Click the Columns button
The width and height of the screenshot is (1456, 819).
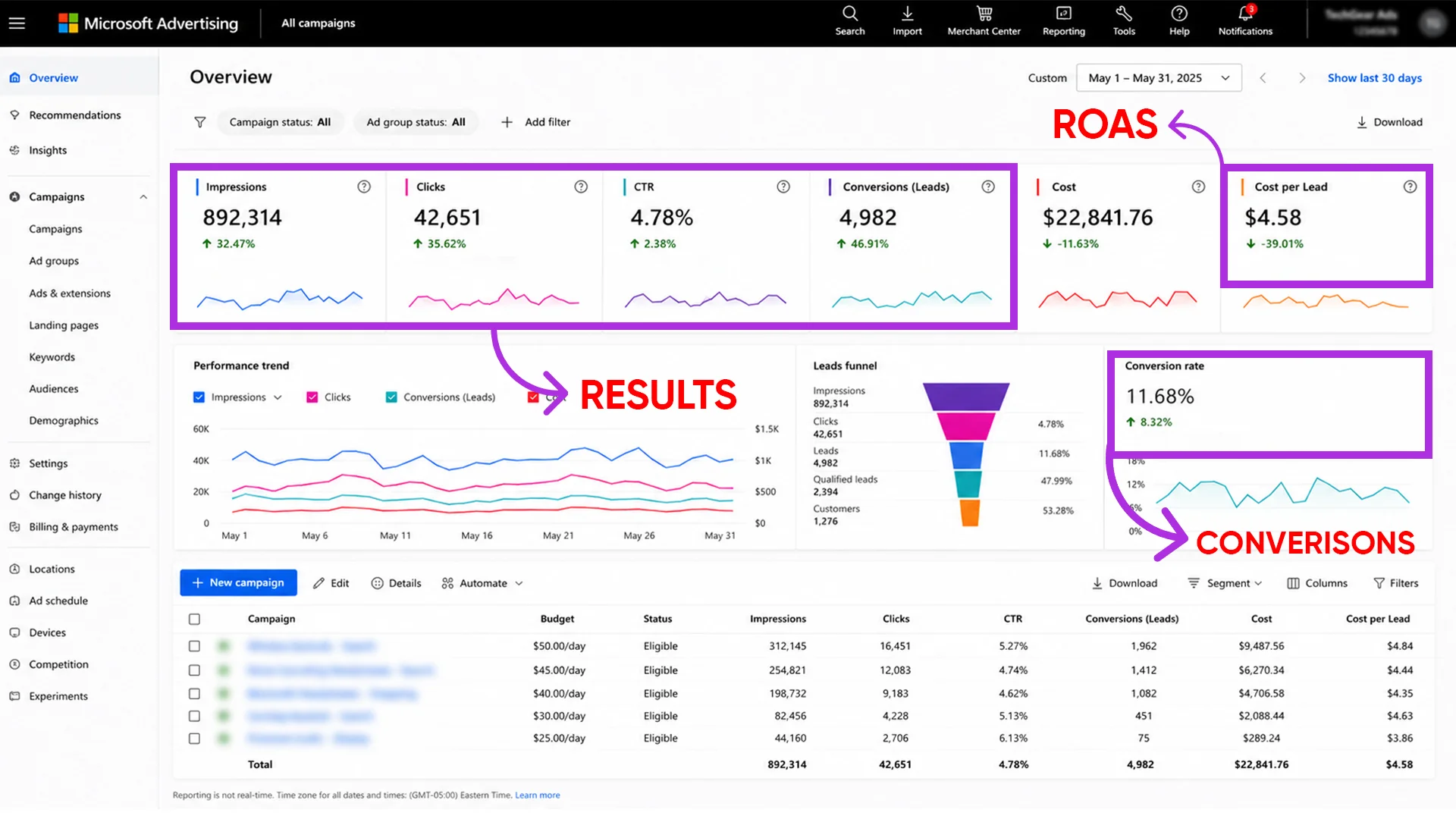point(1317,583)
